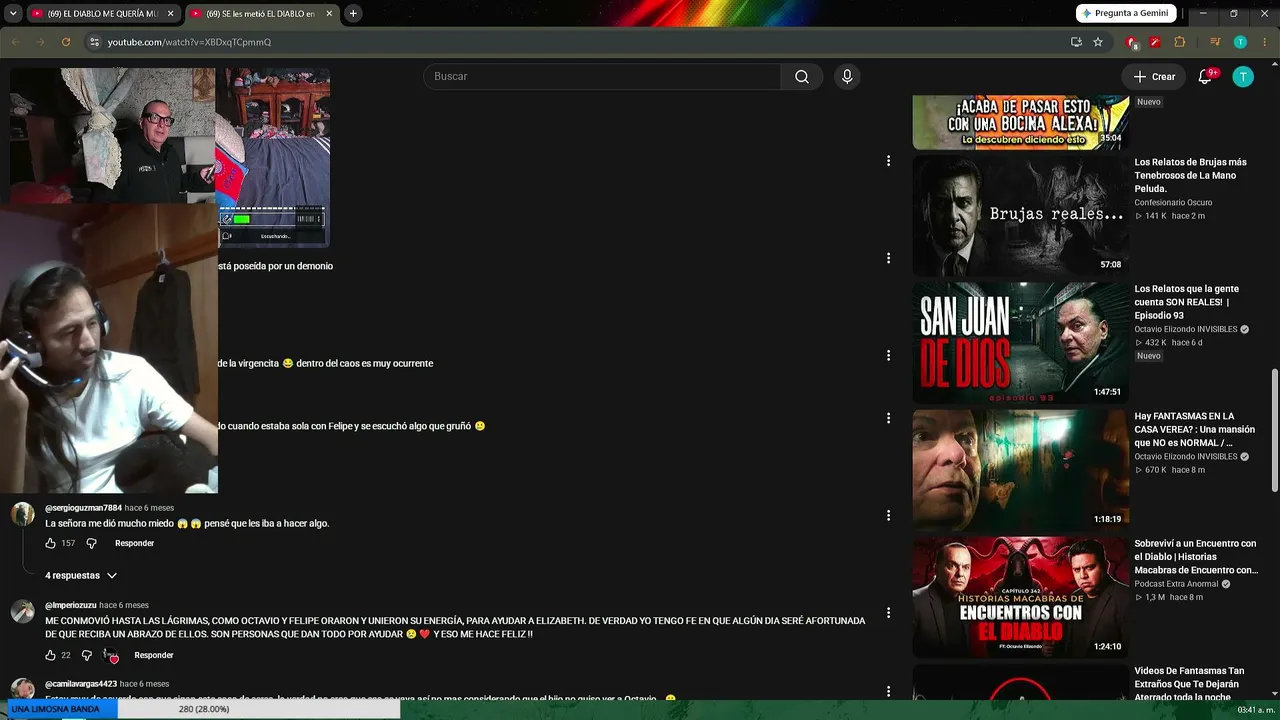Viewport: 1280px width, 720px height.
Task: Like sergioguzman7884's comment
Action: pos(51,543)
